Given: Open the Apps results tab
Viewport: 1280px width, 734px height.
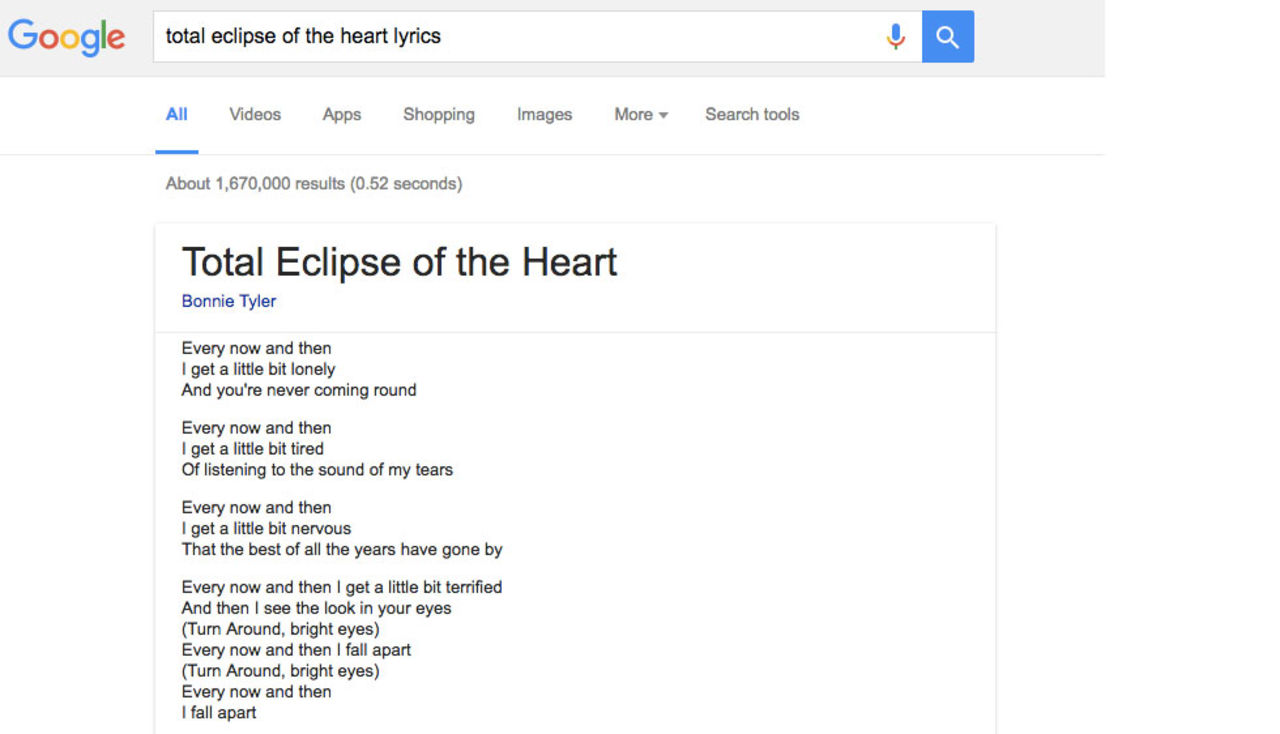Looking at the screenshot, I should (x=341, y=114).
